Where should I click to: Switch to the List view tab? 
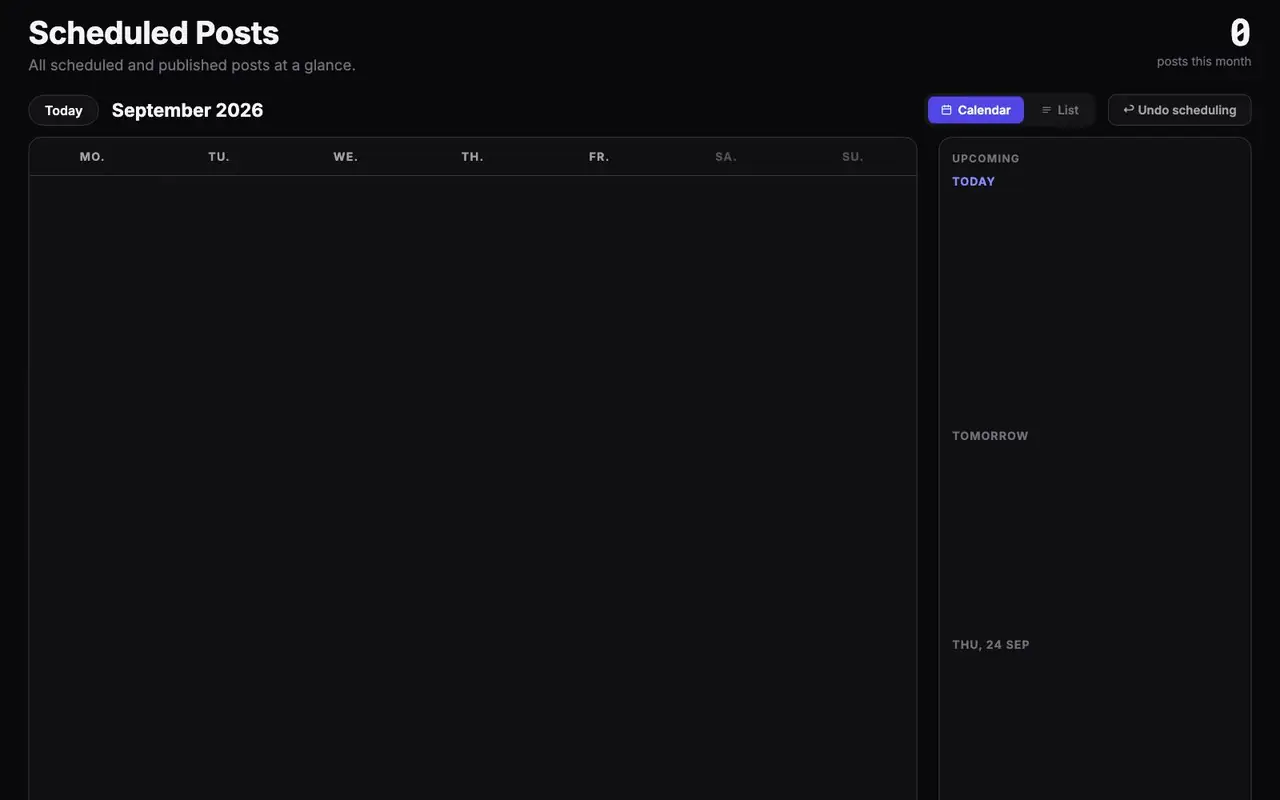[x=1060, y=110]
